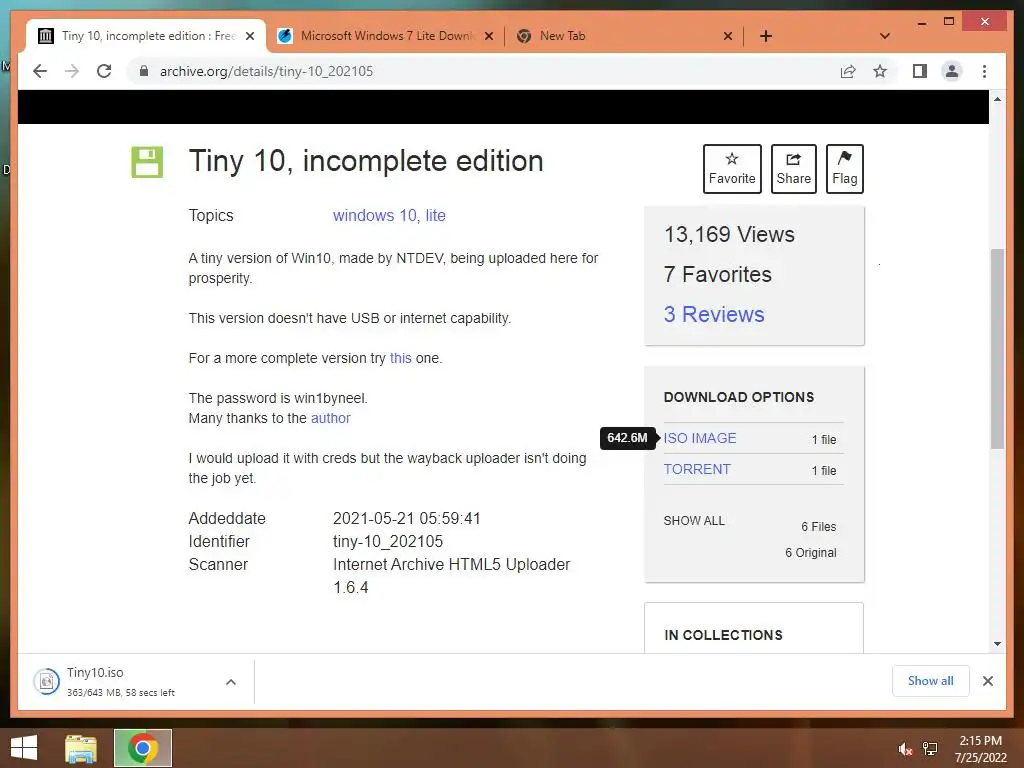This screenshot has width=1024, height=768.
Task: Favorite this item on archive.org
Action: tap(732, 168)
